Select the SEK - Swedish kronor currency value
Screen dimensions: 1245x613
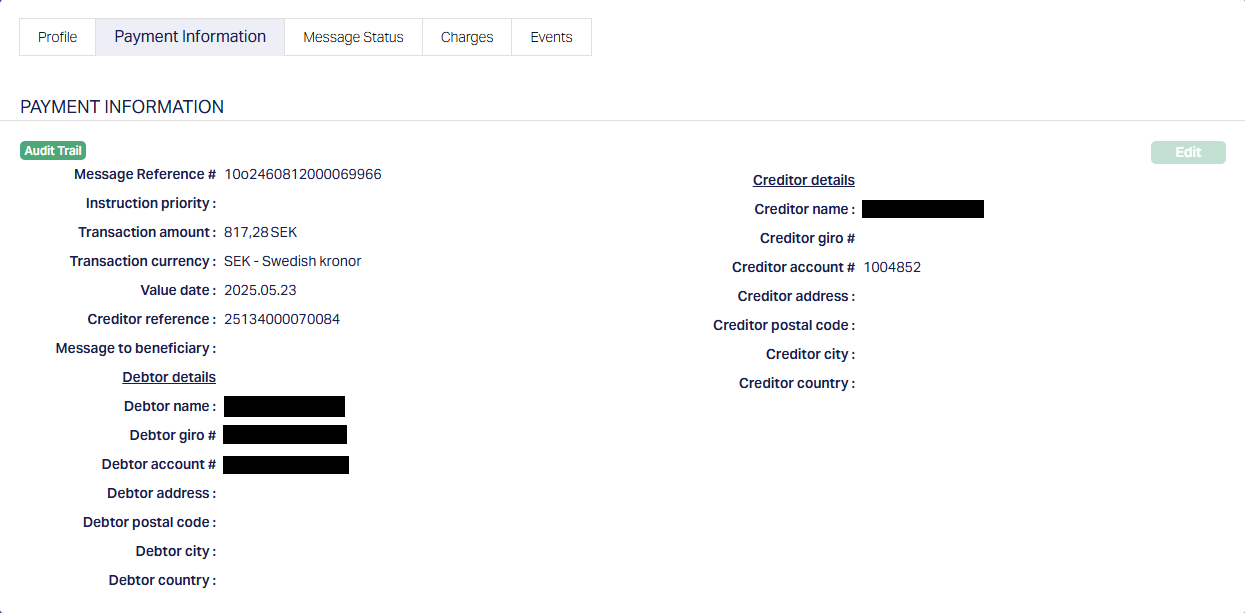click(292, 261)
